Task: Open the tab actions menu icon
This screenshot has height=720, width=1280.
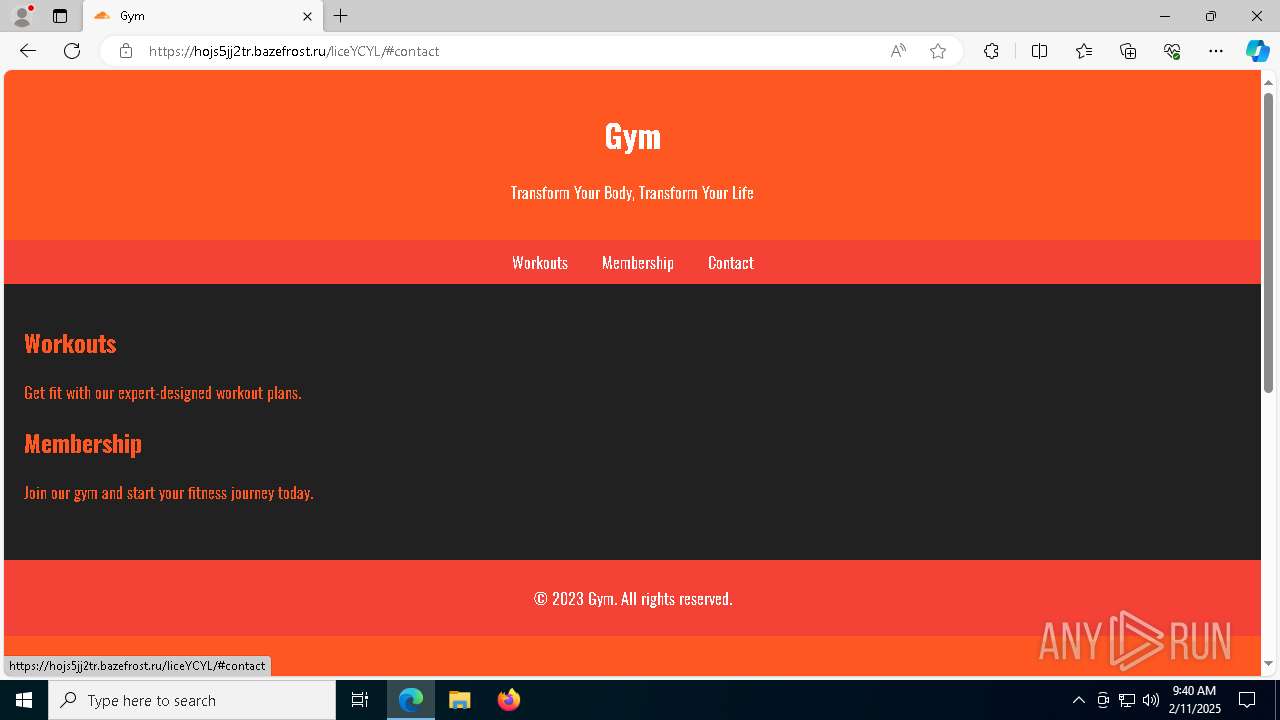Action: point(60,16)
